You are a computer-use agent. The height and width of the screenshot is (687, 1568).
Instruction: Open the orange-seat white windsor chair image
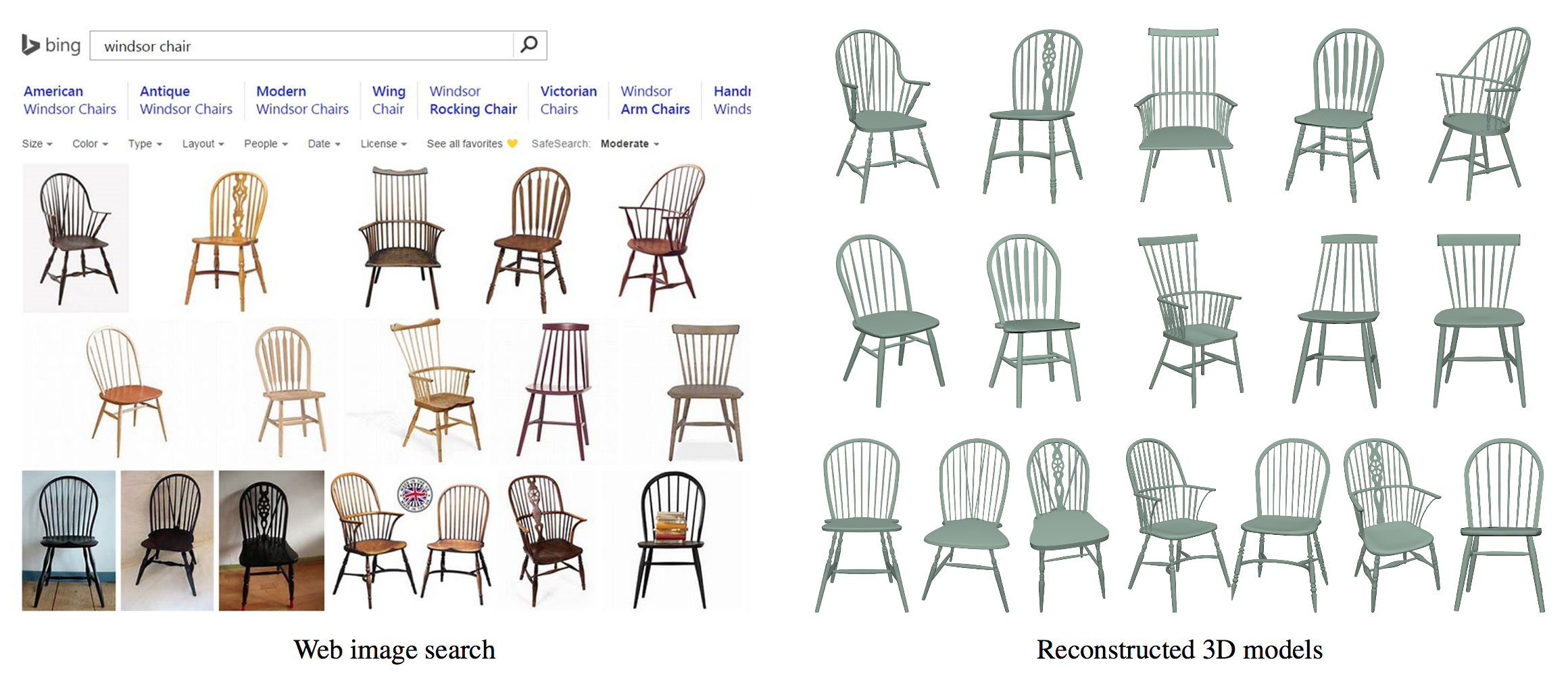click(125, 390)
